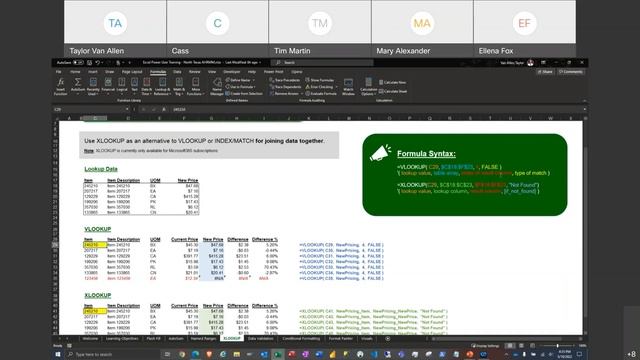
Task: Expand the Name Box dropdown arrow
Action: (127, 109)
